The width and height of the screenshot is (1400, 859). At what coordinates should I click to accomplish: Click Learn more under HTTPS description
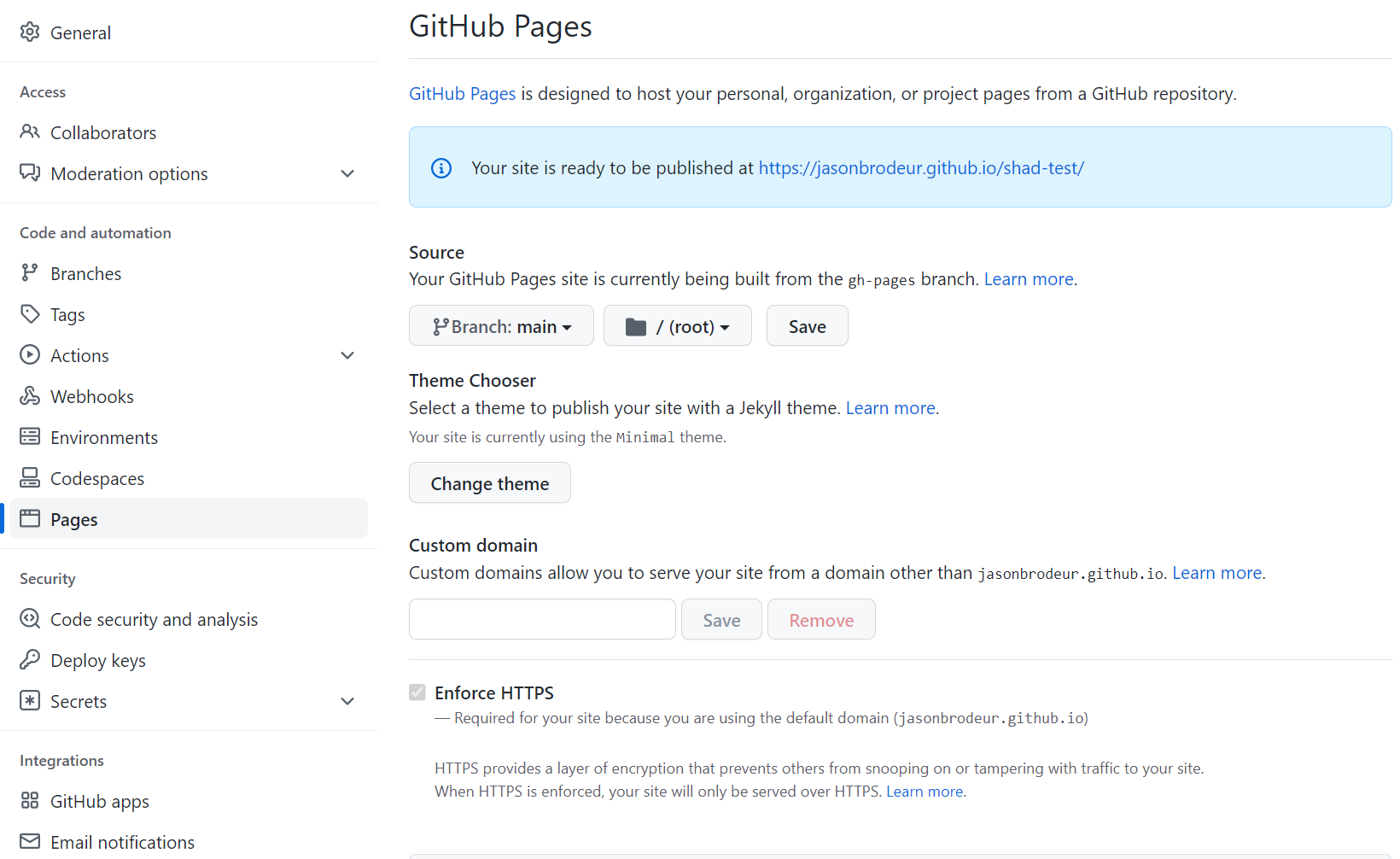(925, 792)
